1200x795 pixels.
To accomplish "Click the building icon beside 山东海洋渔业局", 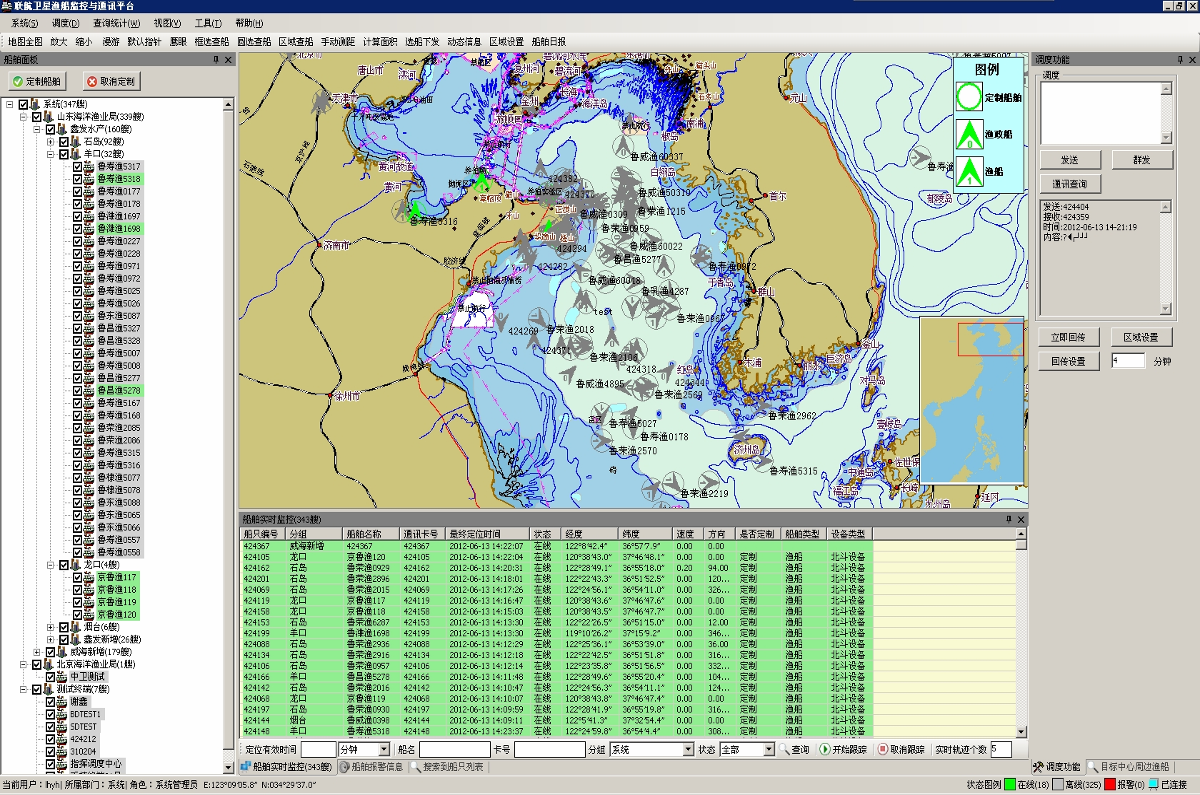I will [49, 117].
